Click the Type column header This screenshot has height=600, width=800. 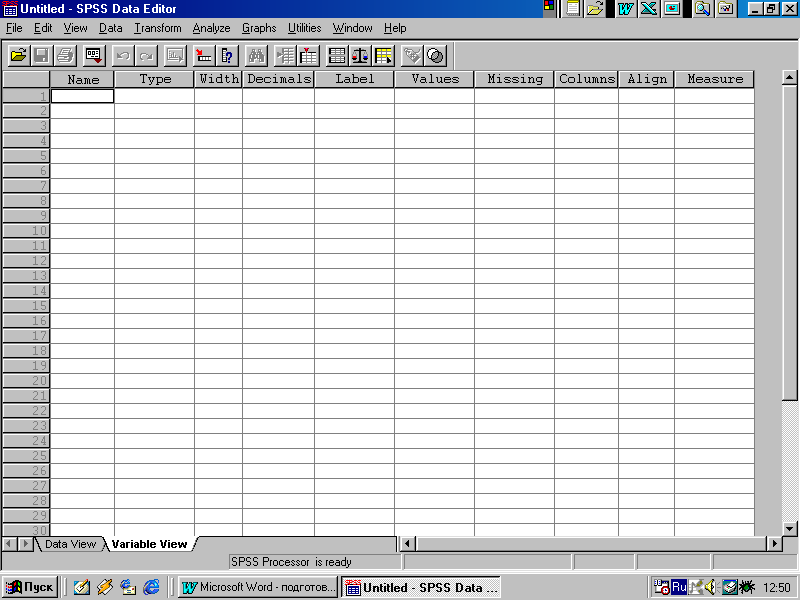tap(155, 79)
